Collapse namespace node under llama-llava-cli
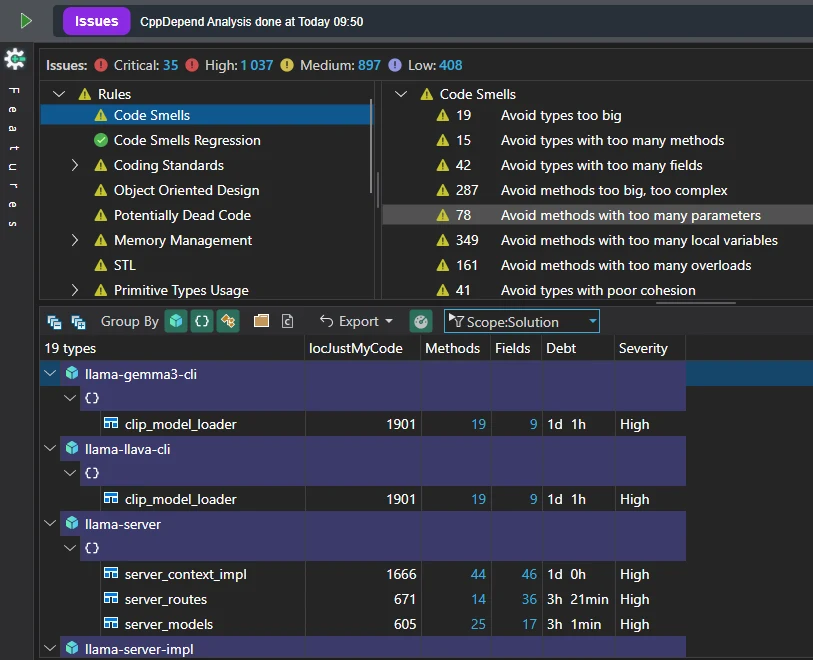Viewport: 813px width, 660px height. tap(69, 473)
